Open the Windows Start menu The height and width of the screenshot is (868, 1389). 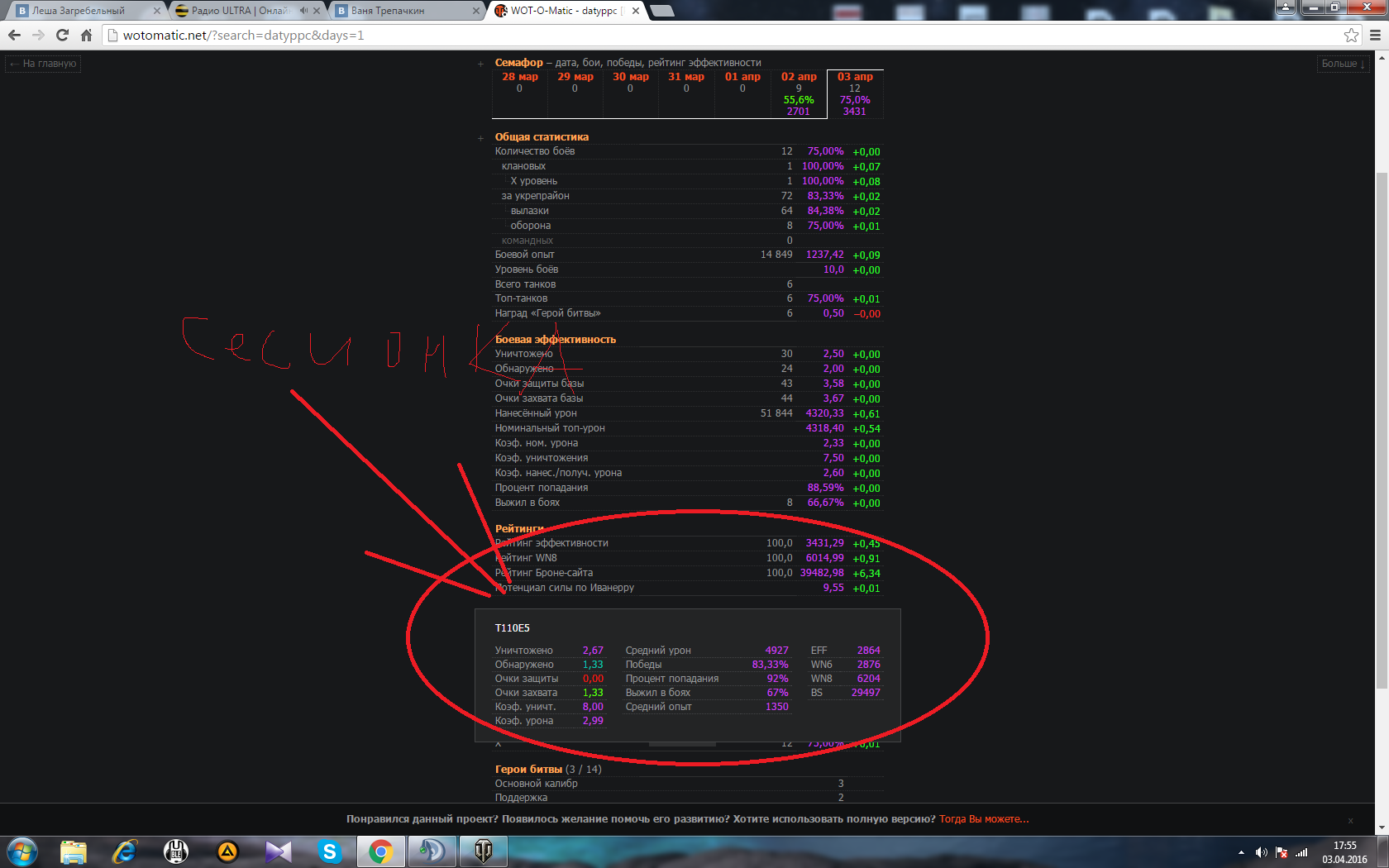point(22,851)
